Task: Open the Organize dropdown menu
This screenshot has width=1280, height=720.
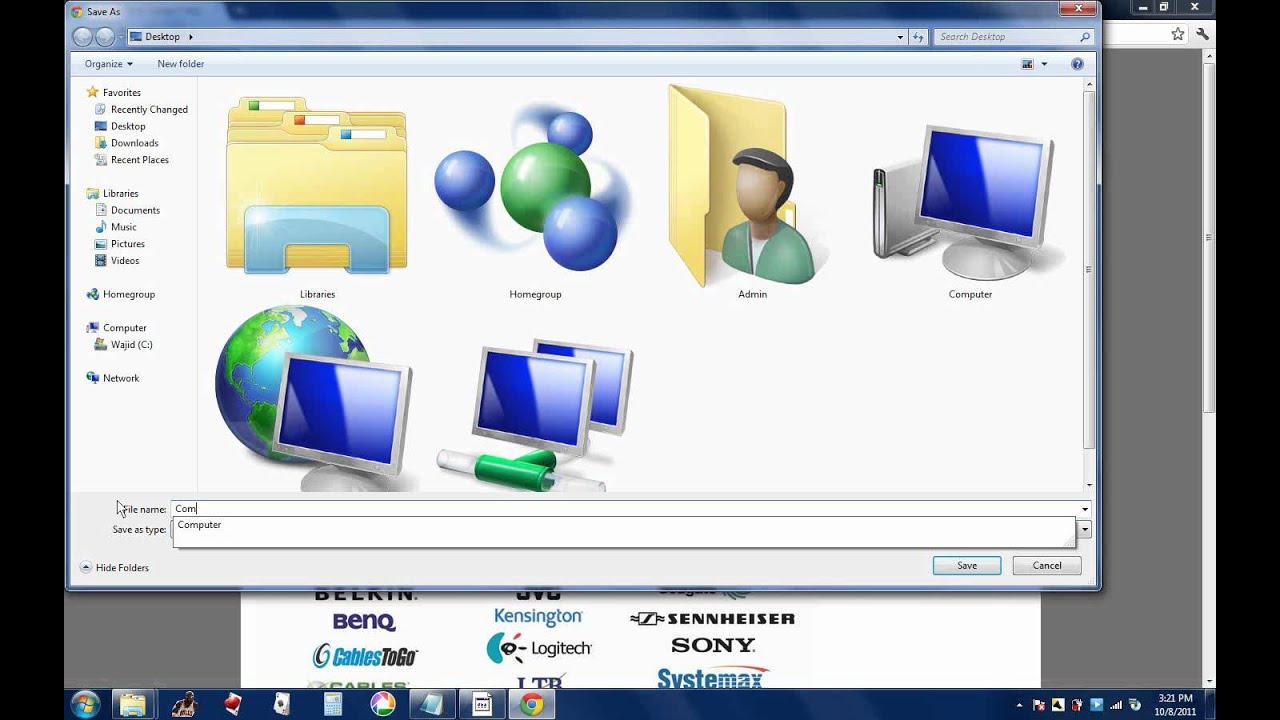Action: 108,64
